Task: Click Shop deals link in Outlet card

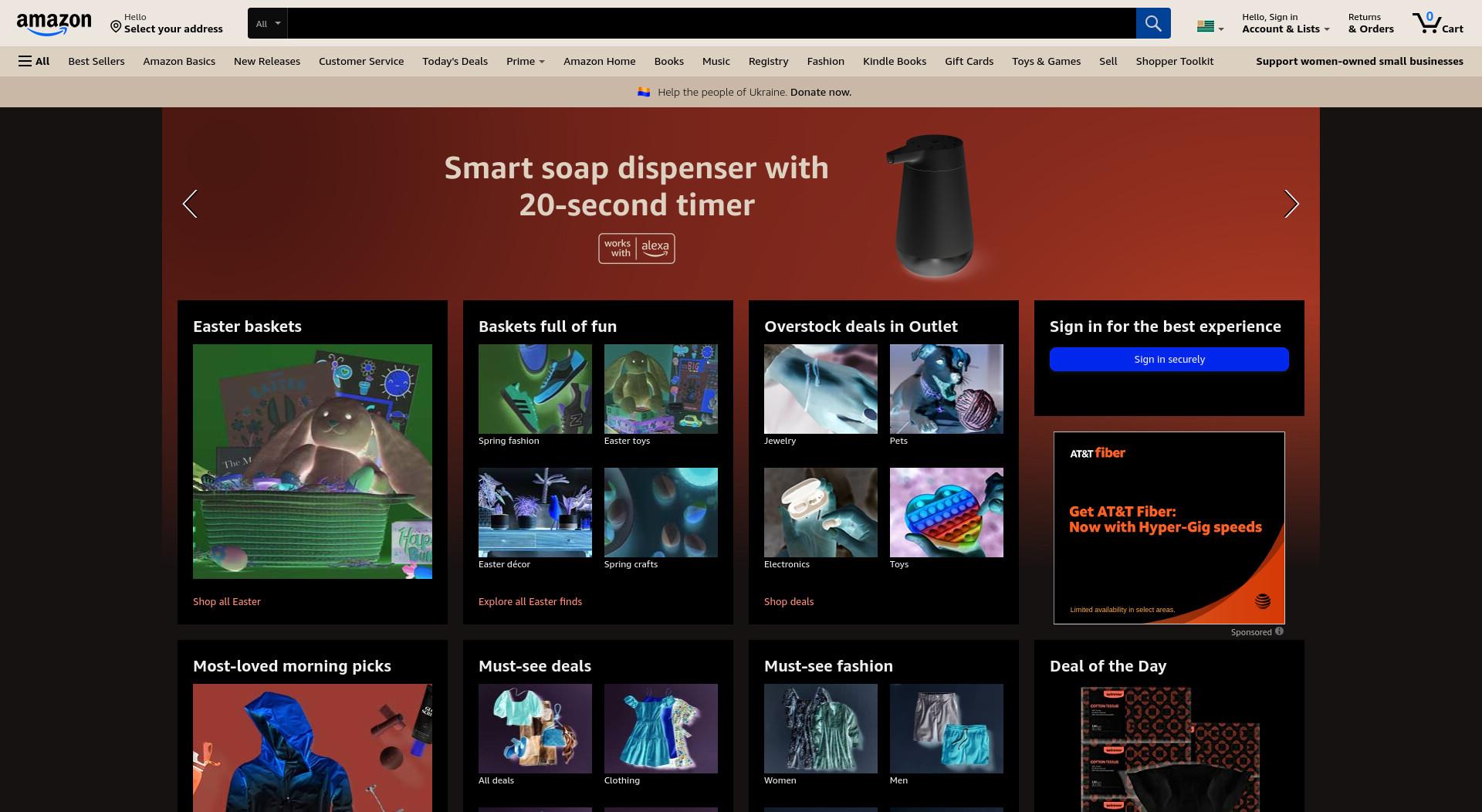Action: (x=789, y=601)
